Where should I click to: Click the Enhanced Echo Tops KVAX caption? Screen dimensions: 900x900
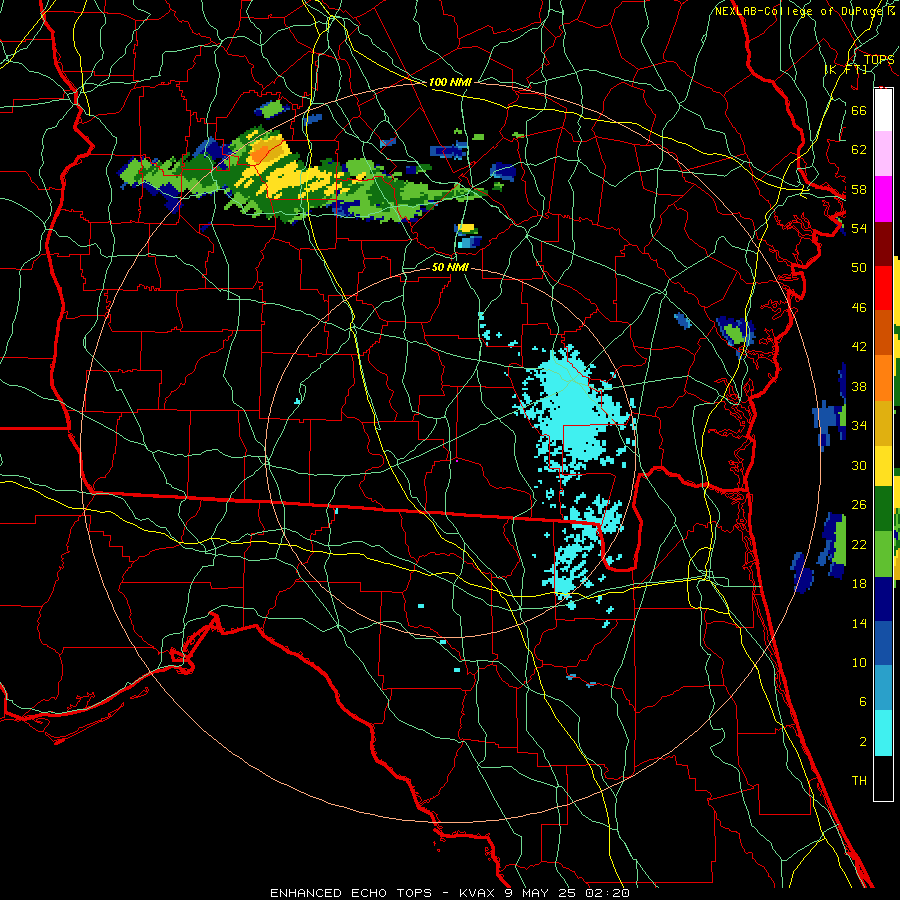[x=449, y=893]
